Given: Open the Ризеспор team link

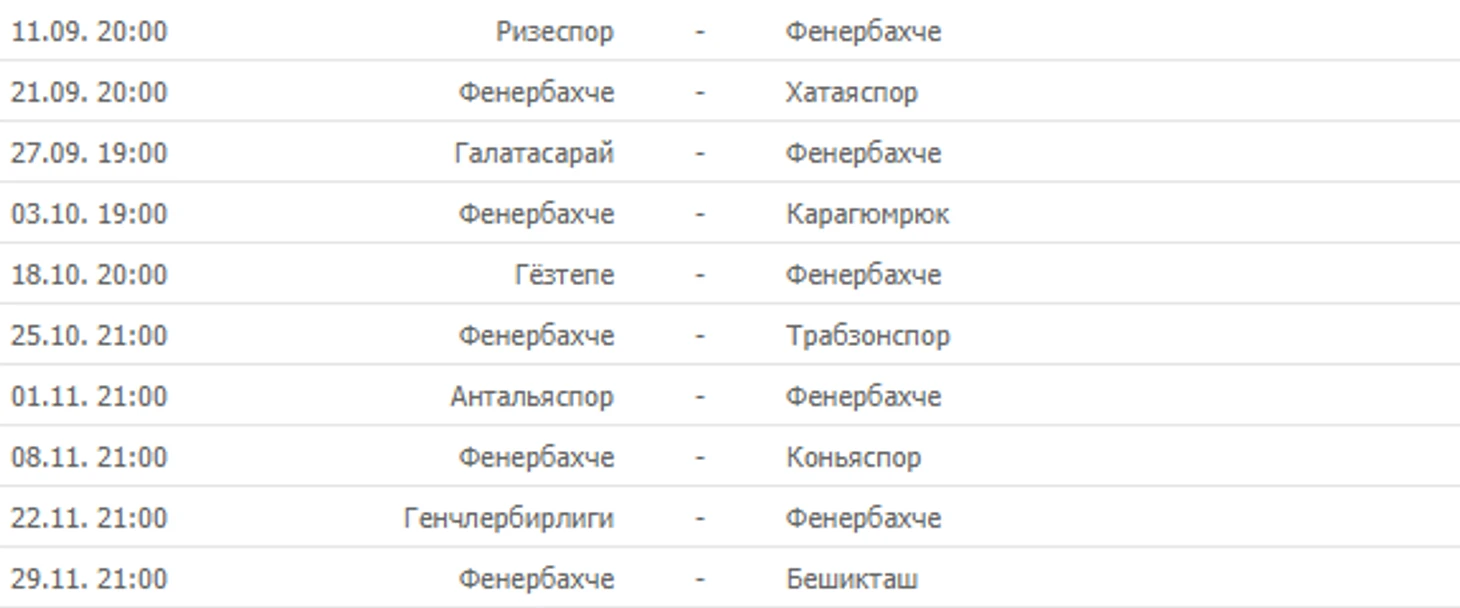Looking at the screenshot, I should coord(555,32).
